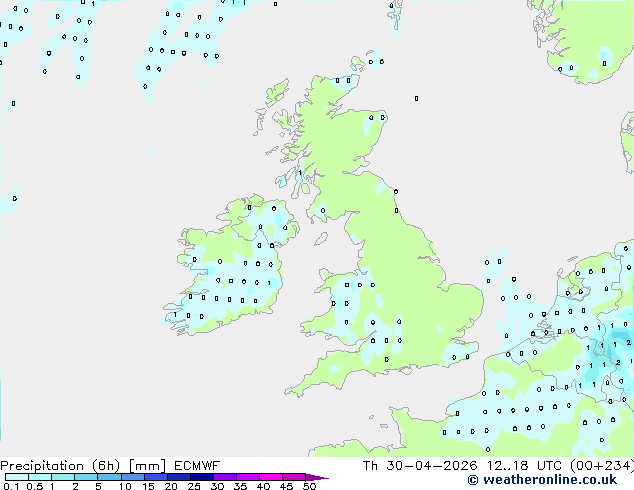Click the date 'Th 30-04-2026'
Image resolution: width=634 pixels, height=490 pixels.
[420, 466]
